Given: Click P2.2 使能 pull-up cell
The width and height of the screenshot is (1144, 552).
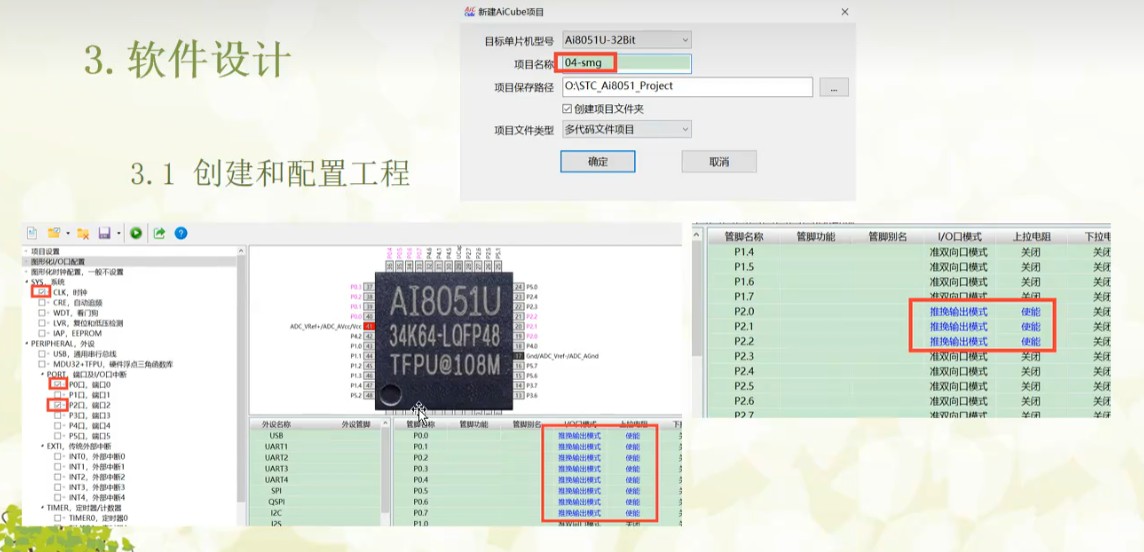Looking at the screenshot, I should (1031, 341).
